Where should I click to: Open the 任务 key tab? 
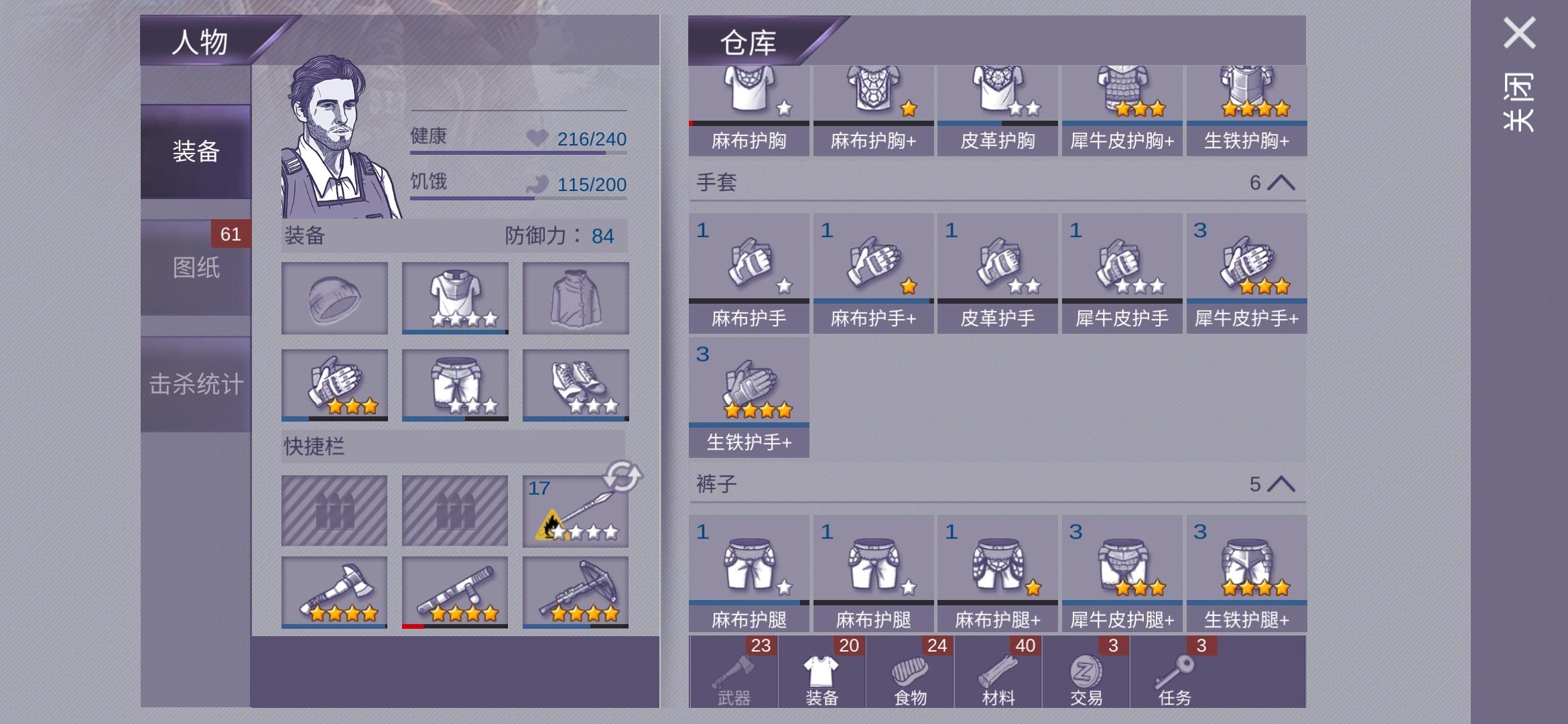tap(1175, 672)
